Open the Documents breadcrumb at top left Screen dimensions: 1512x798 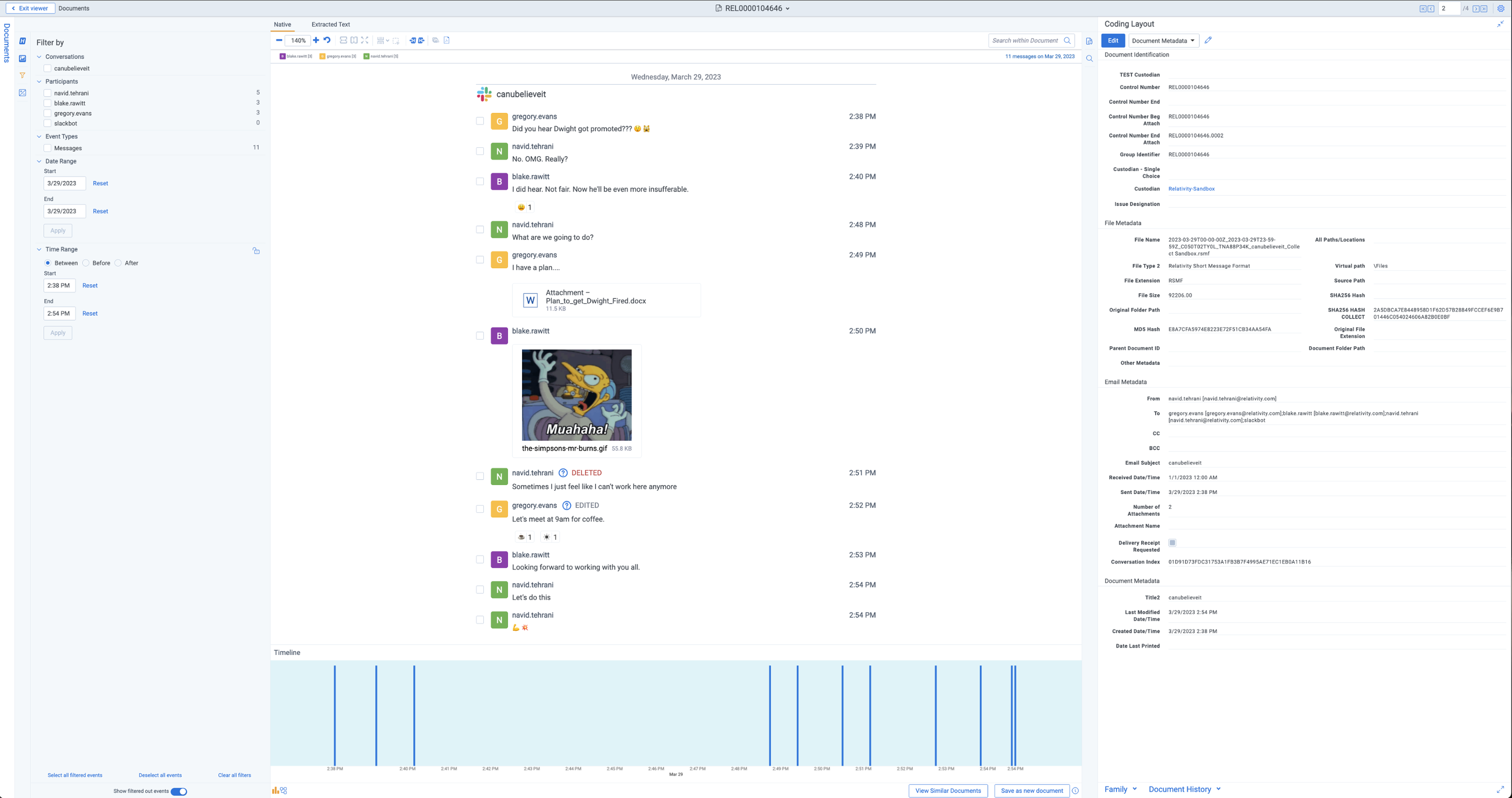click(74, 8)
